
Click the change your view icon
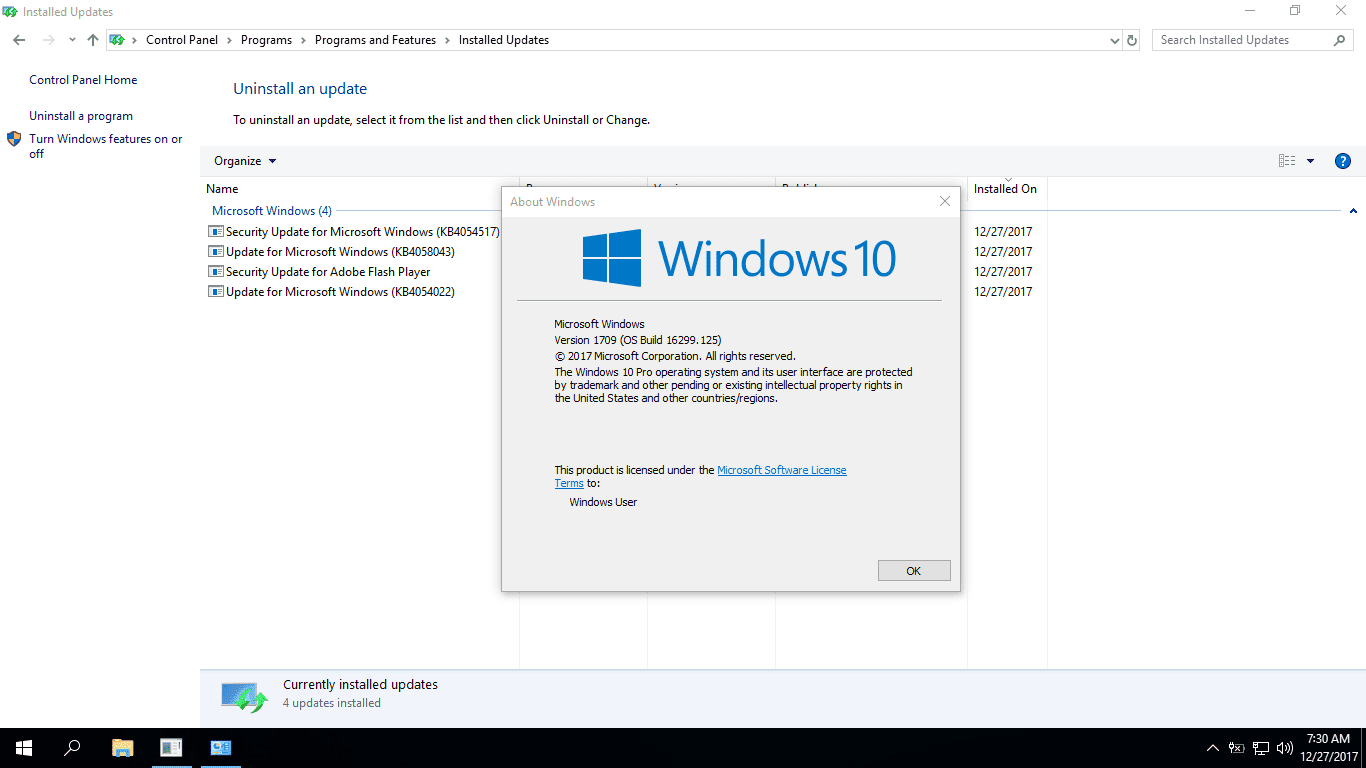1289,160
